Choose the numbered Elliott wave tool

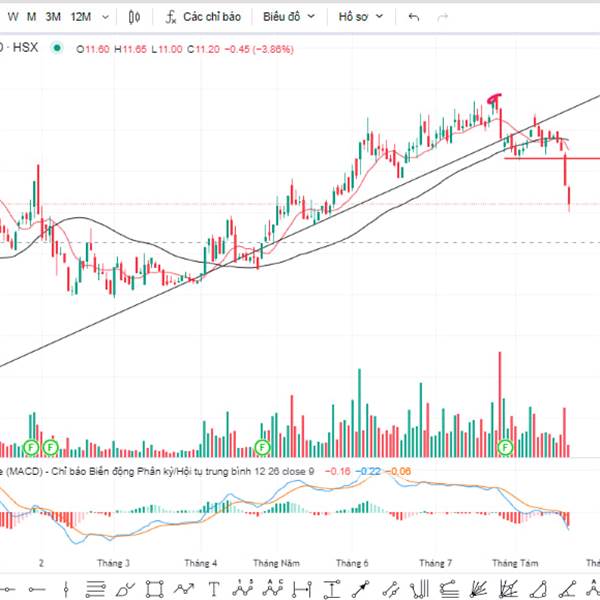(243, 589)
